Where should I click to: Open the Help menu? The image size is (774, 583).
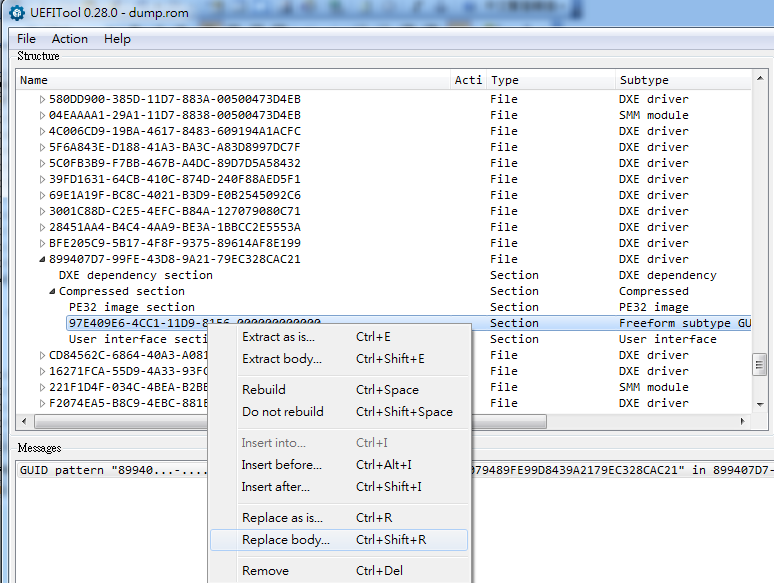point(117,39)
